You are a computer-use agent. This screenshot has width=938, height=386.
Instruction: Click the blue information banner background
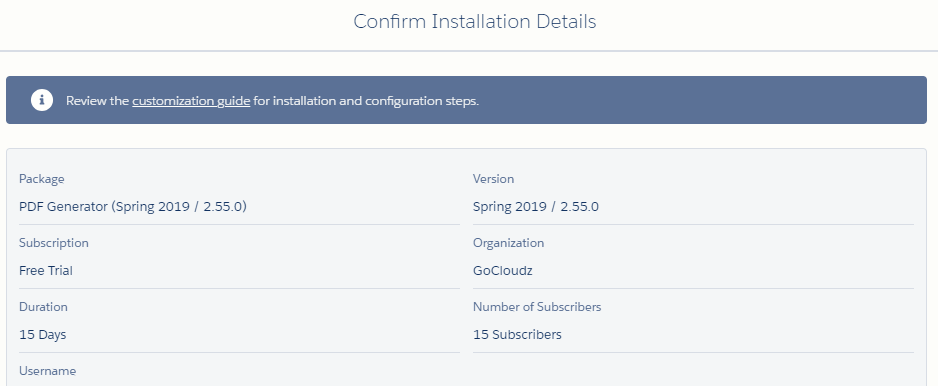point(688,100)
